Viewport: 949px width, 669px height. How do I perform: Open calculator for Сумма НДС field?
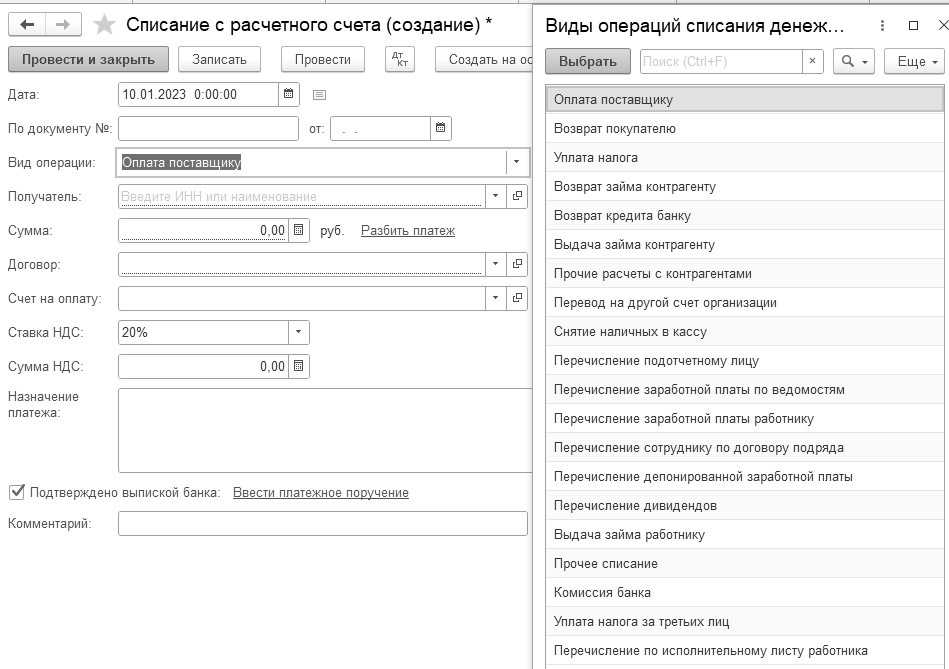pos(299,366)
